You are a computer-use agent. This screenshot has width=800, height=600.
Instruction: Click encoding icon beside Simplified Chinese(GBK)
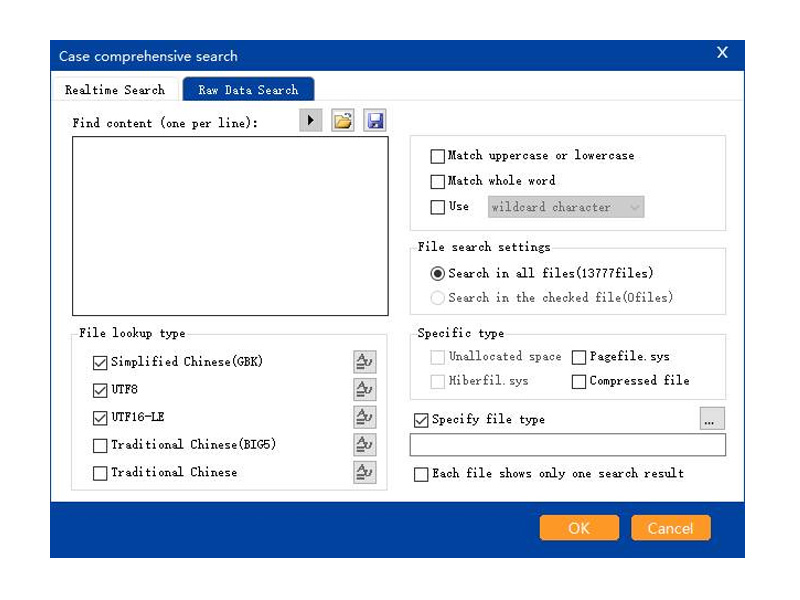[x=364, y=362]
